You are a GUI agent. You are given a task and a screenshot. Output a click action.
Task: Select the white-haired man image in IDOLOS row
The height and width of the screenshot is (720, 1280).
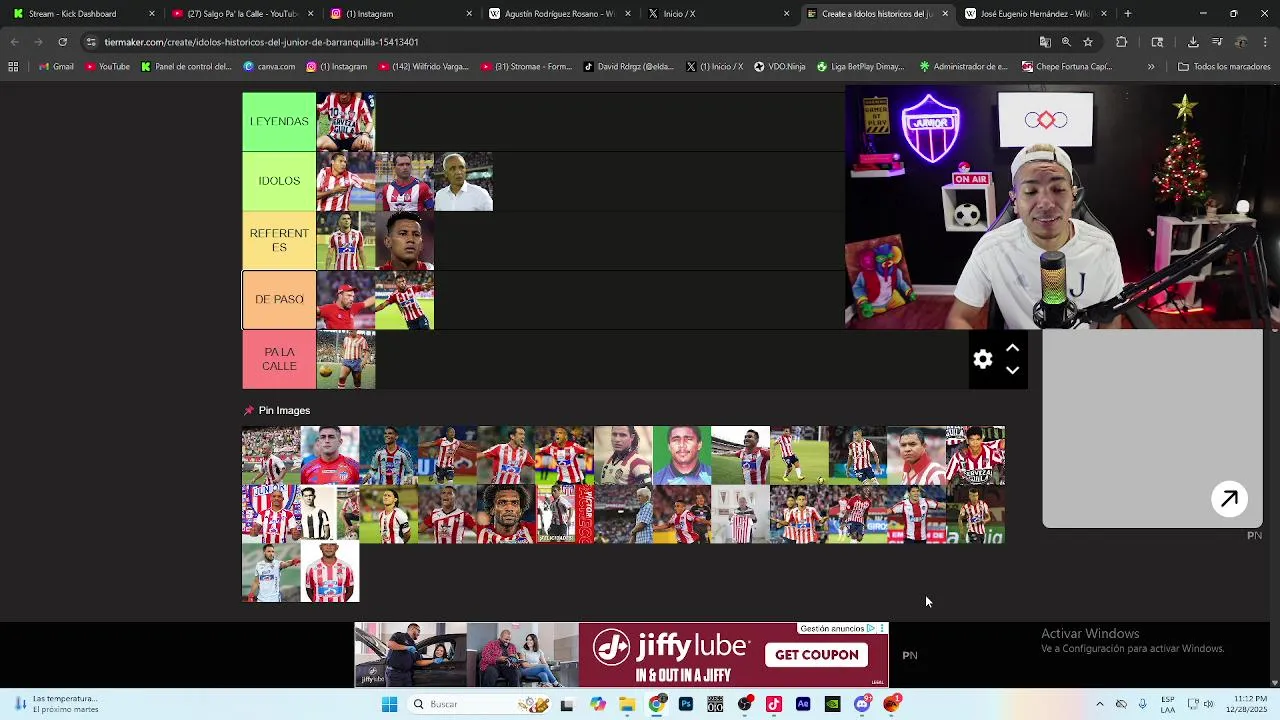[x=464, y=181]
